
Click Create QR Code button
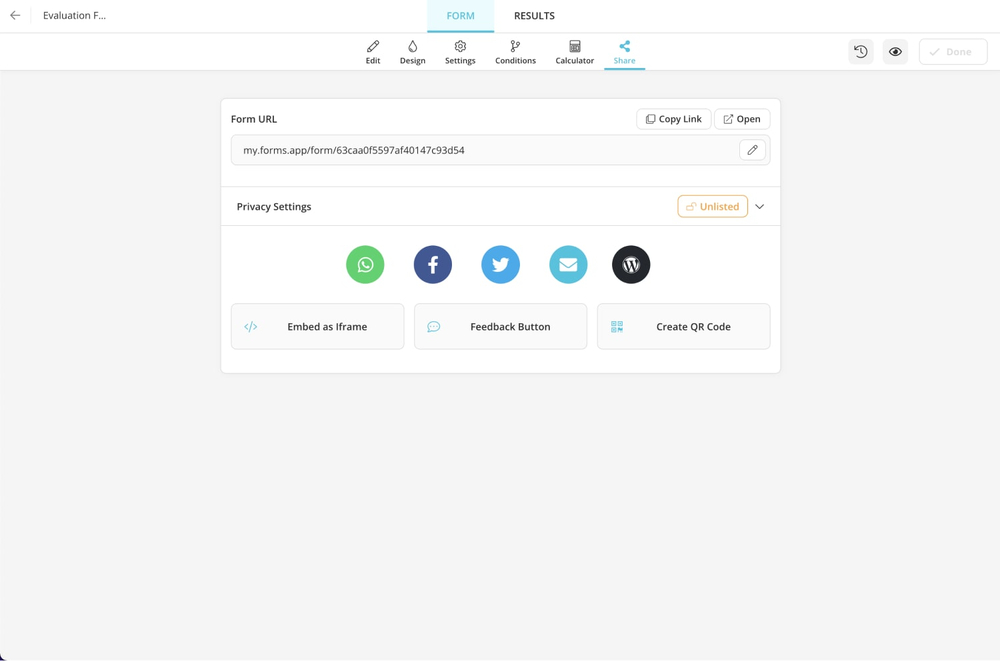tap(683, 327)
